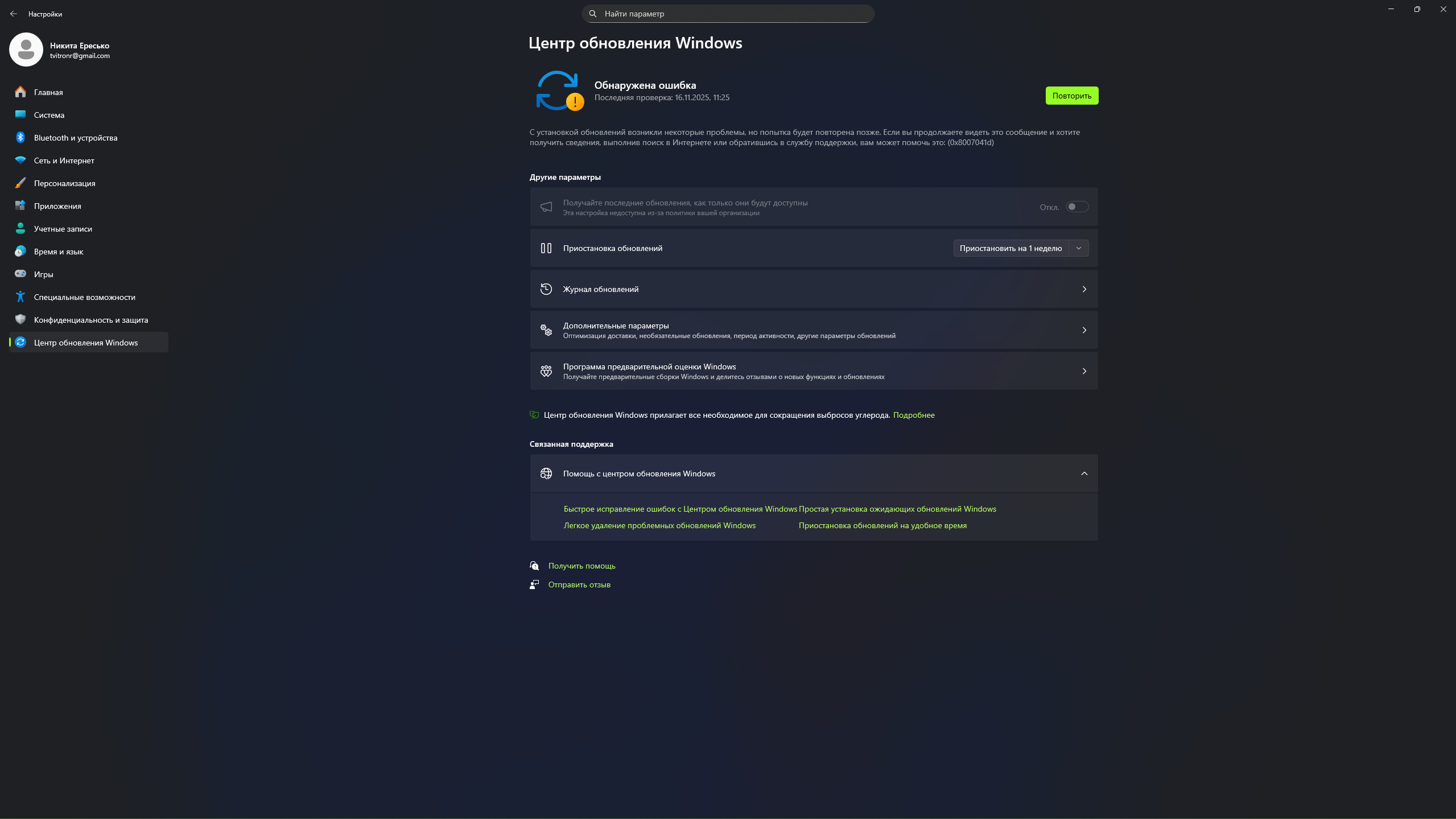Click the Игры gamepad icon
This screenshot has height=819, width=1456.
click(x=20, y=274)
